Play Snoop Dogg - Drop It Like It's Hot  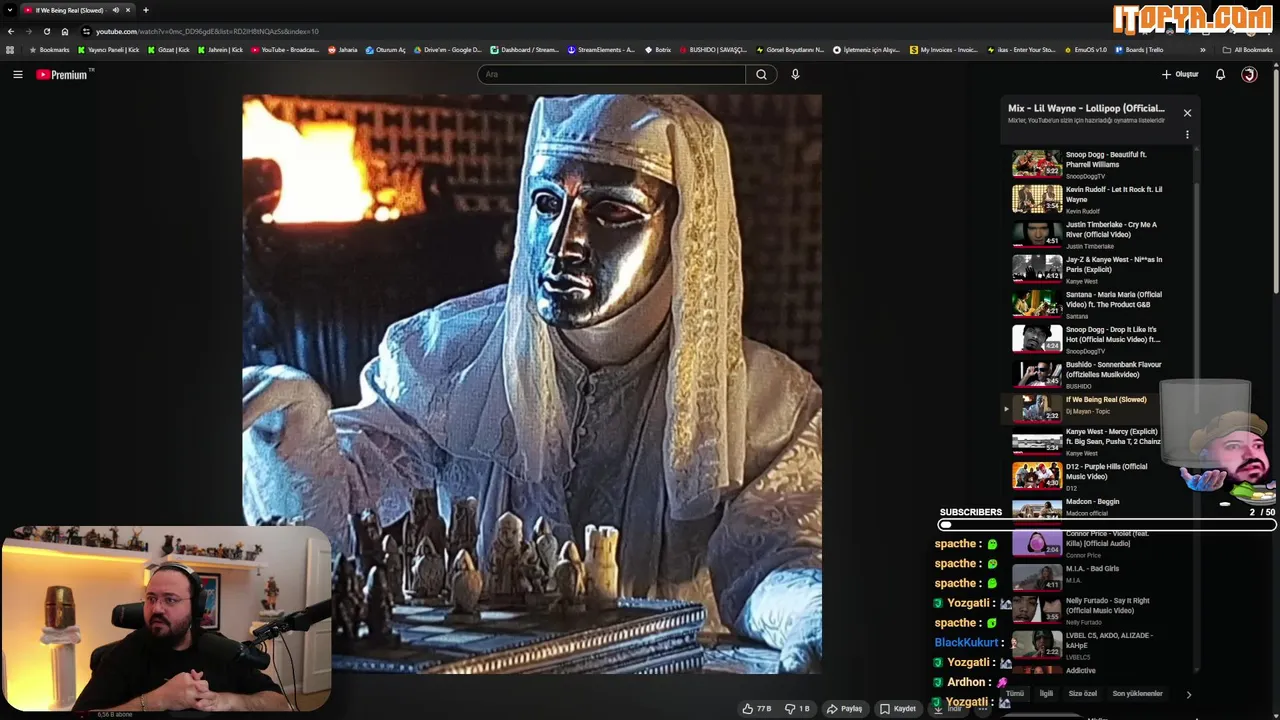[1098, 339]
